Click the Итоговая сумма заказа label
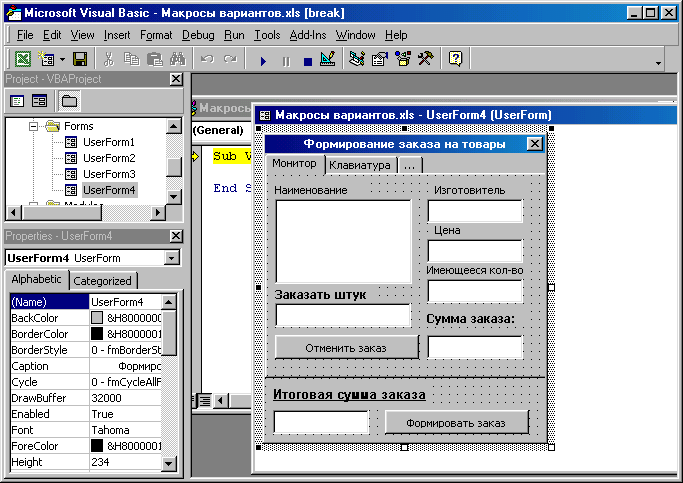The height and width of the screenshot is (483, 683). click(349, 395)
